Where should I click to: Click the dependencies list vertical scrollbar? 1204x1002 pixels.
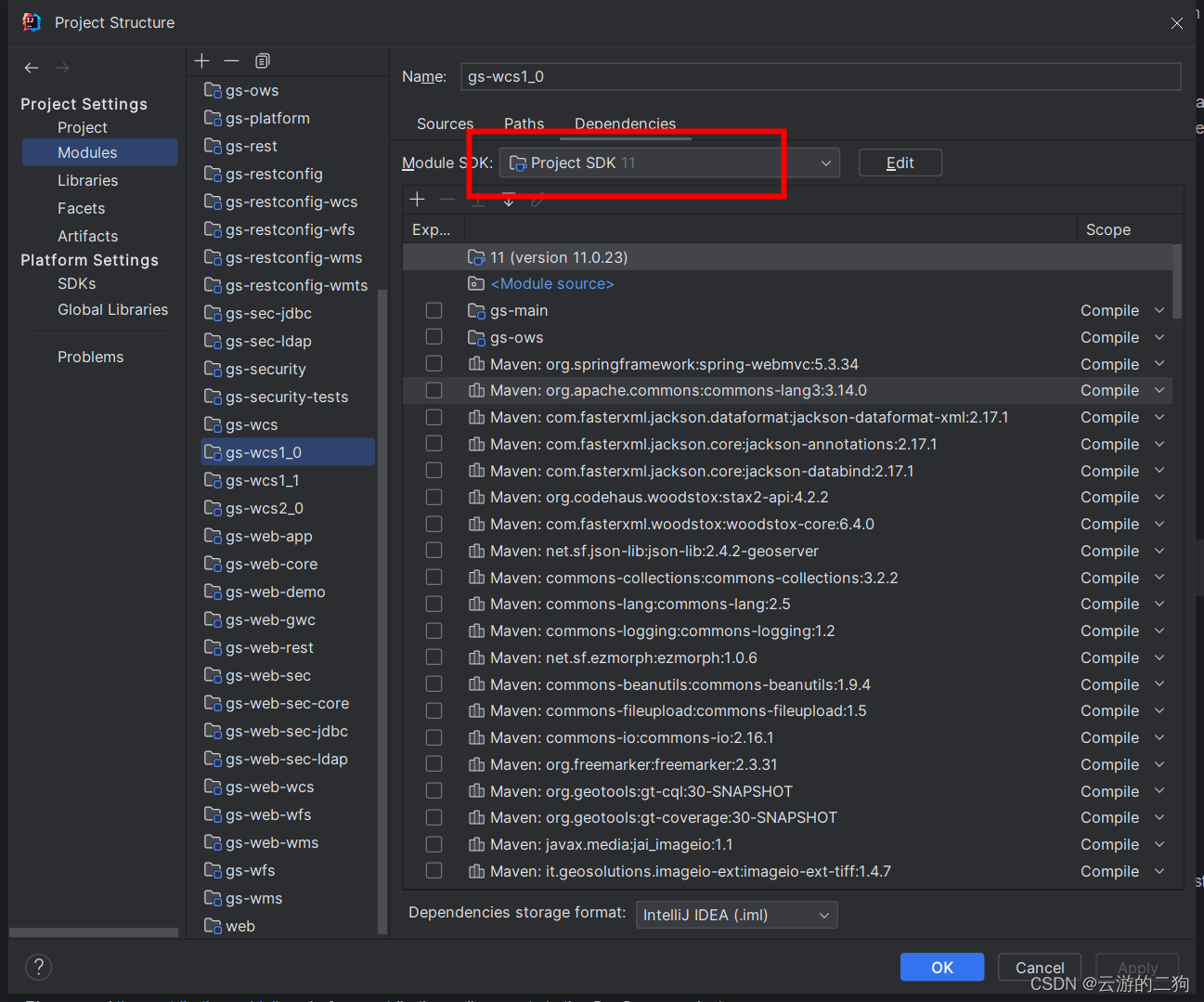point(1177,281)
